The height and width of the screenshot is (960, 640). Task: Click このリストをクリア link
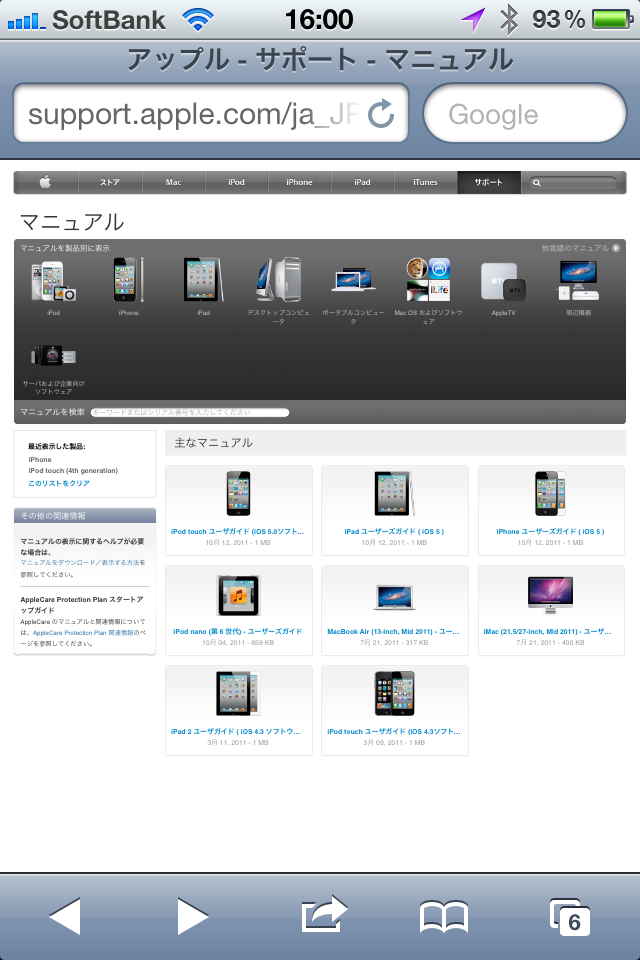[x=59, y=483]
